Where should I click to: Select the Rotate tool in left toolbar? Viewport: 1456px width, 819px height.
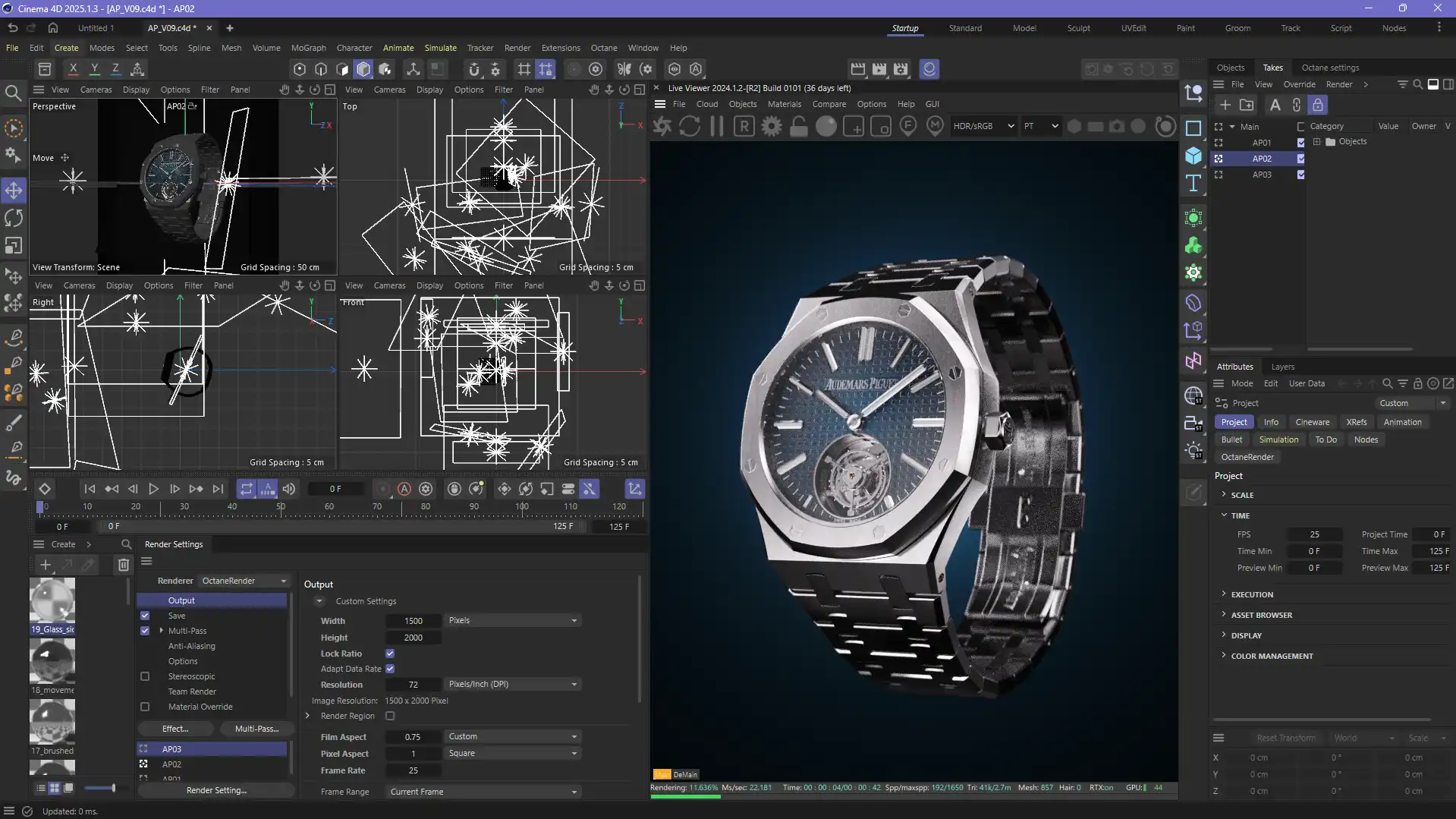click(14, 218)
